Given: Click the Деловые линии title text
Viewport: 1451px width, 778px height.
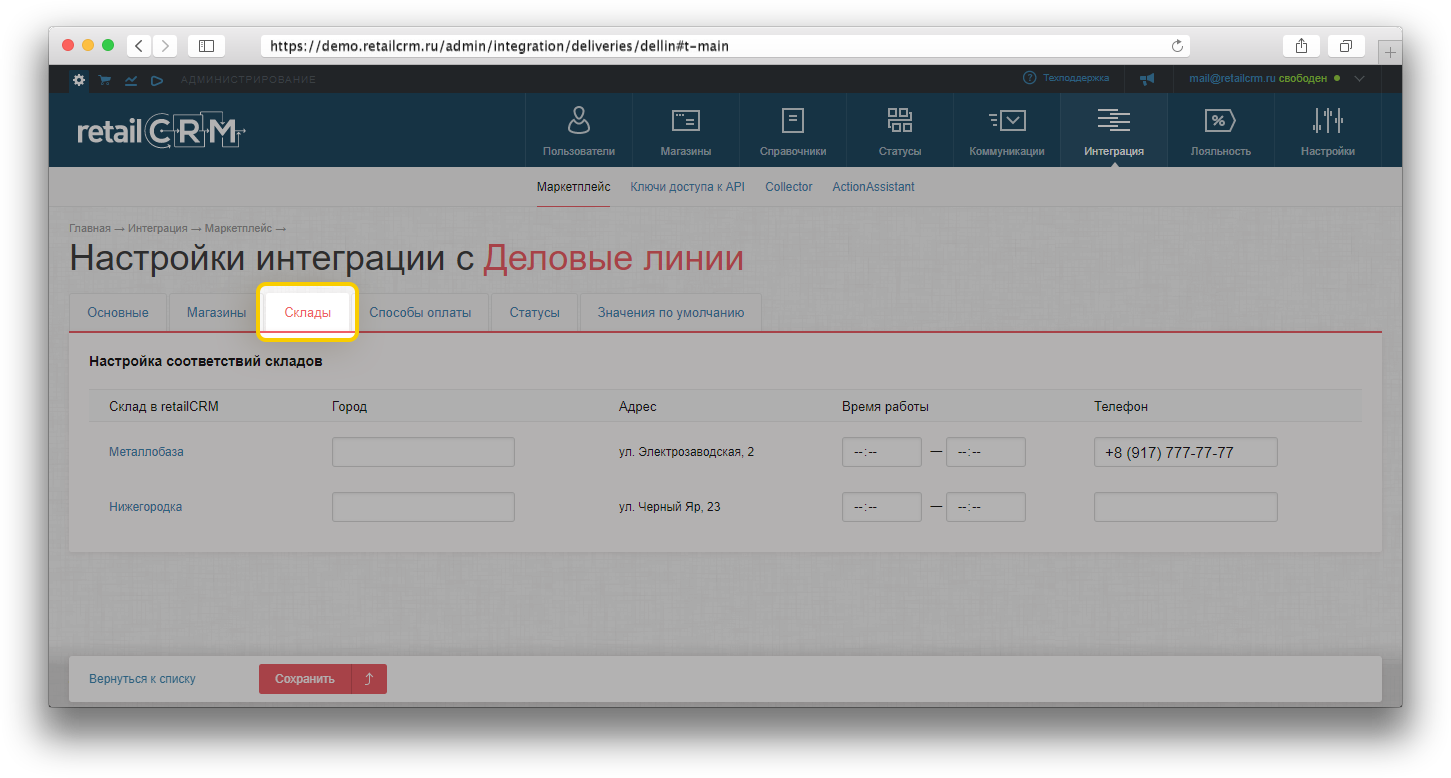Looking at the screenshot, I should tap(614, 258).
